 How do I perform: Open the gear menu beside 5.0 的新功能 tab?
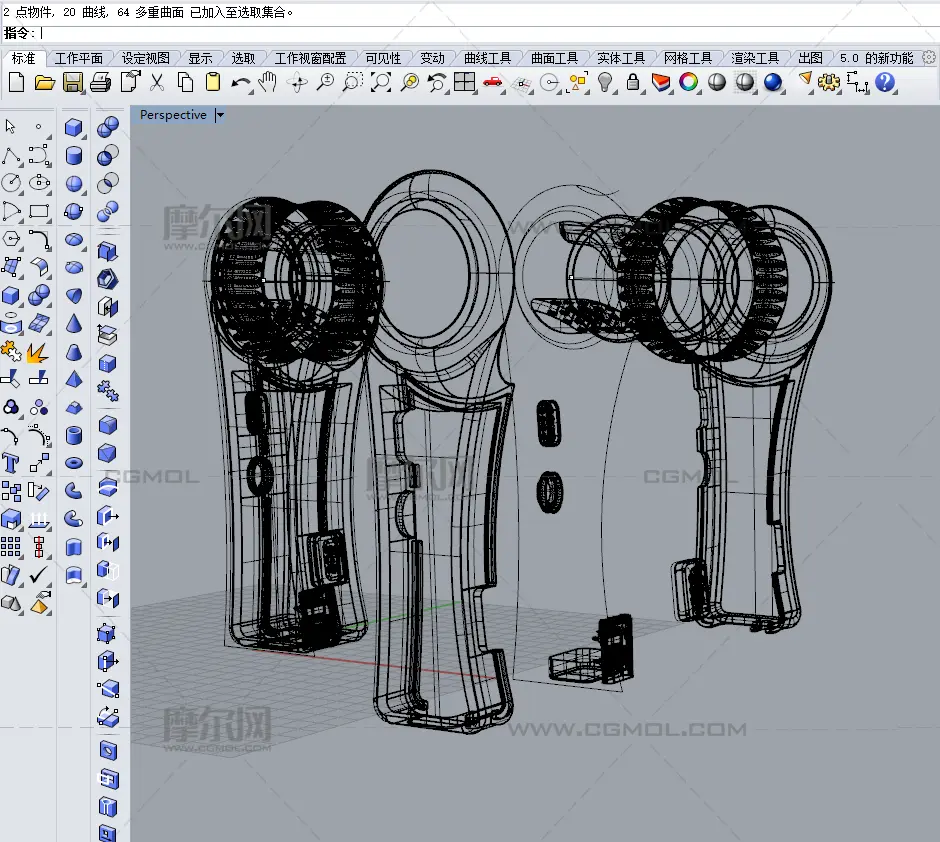tap(928, 58)
